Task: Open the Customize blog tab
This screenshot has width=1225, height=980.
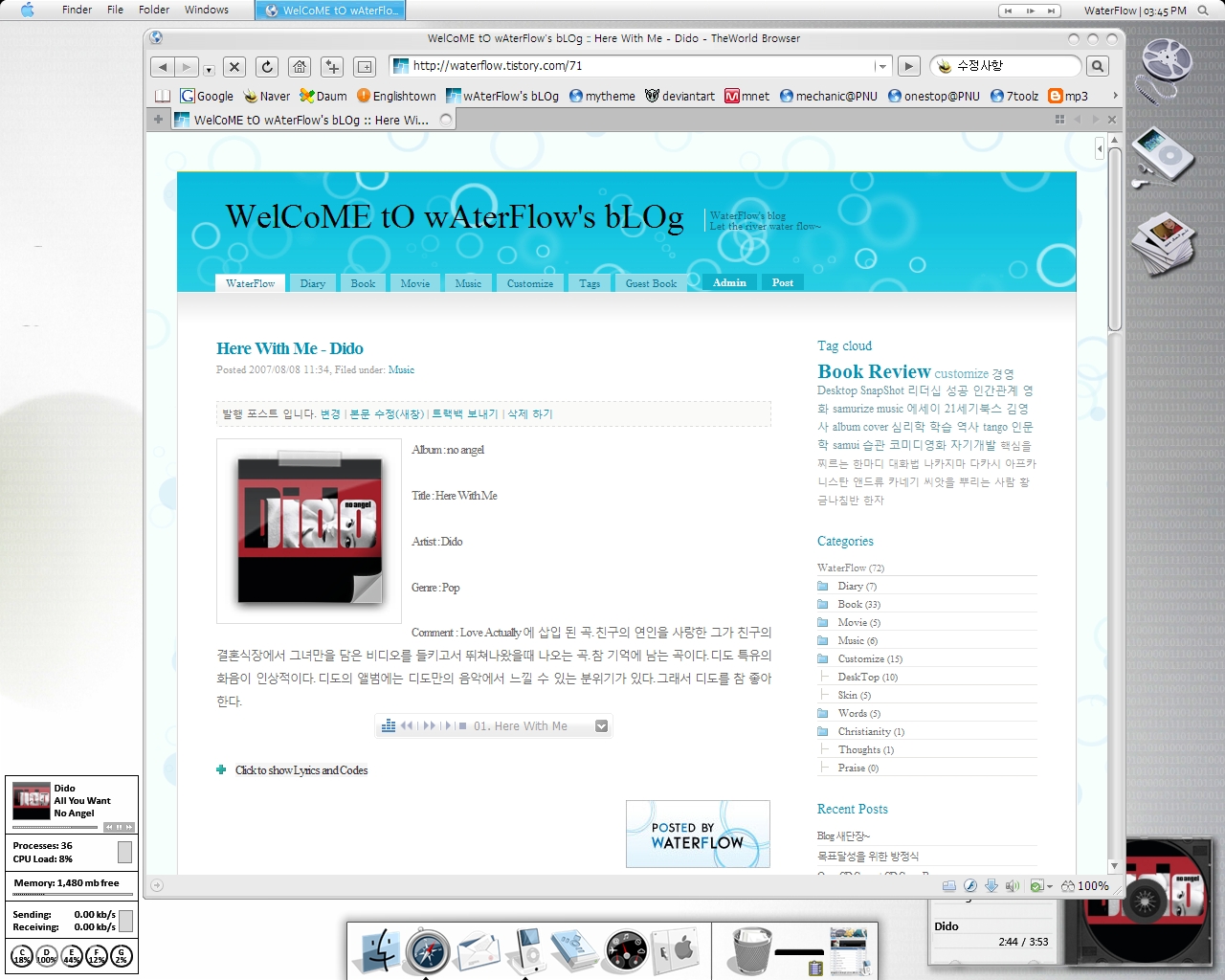Action: click(530, 283)
